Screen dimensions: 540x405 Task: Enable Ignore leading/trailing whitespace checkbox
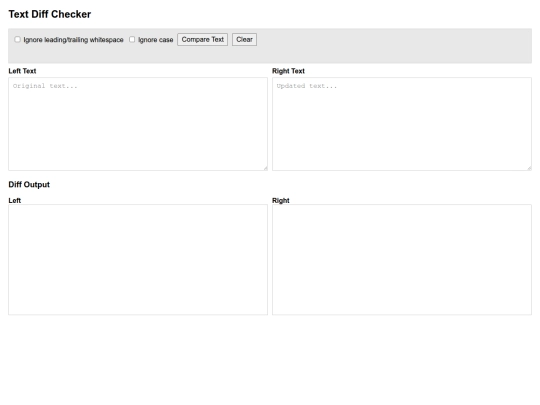coord(18,40)
